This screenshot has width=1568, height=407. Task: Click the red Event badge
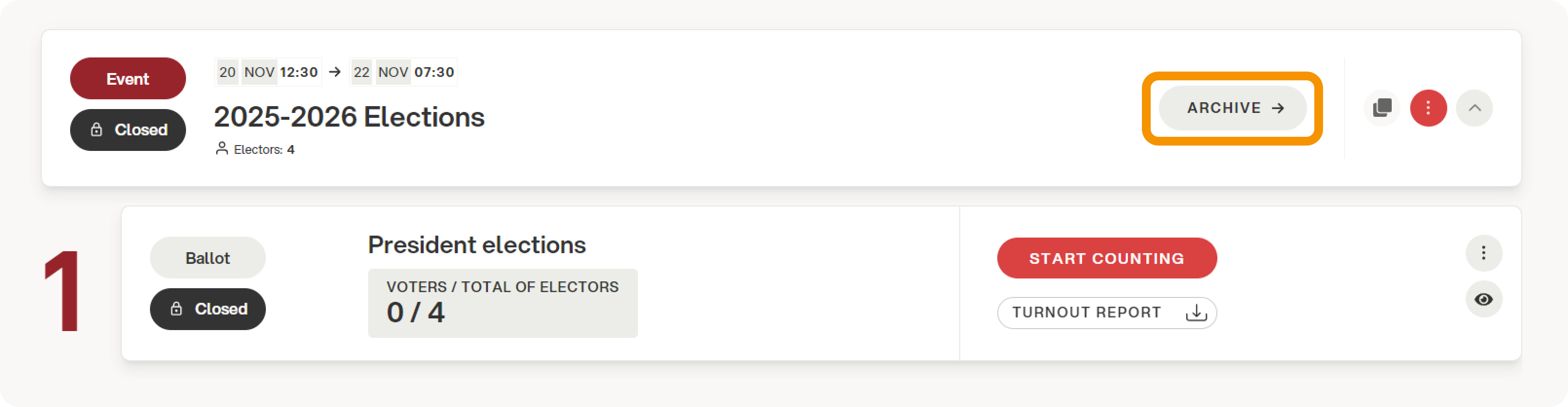128,78
